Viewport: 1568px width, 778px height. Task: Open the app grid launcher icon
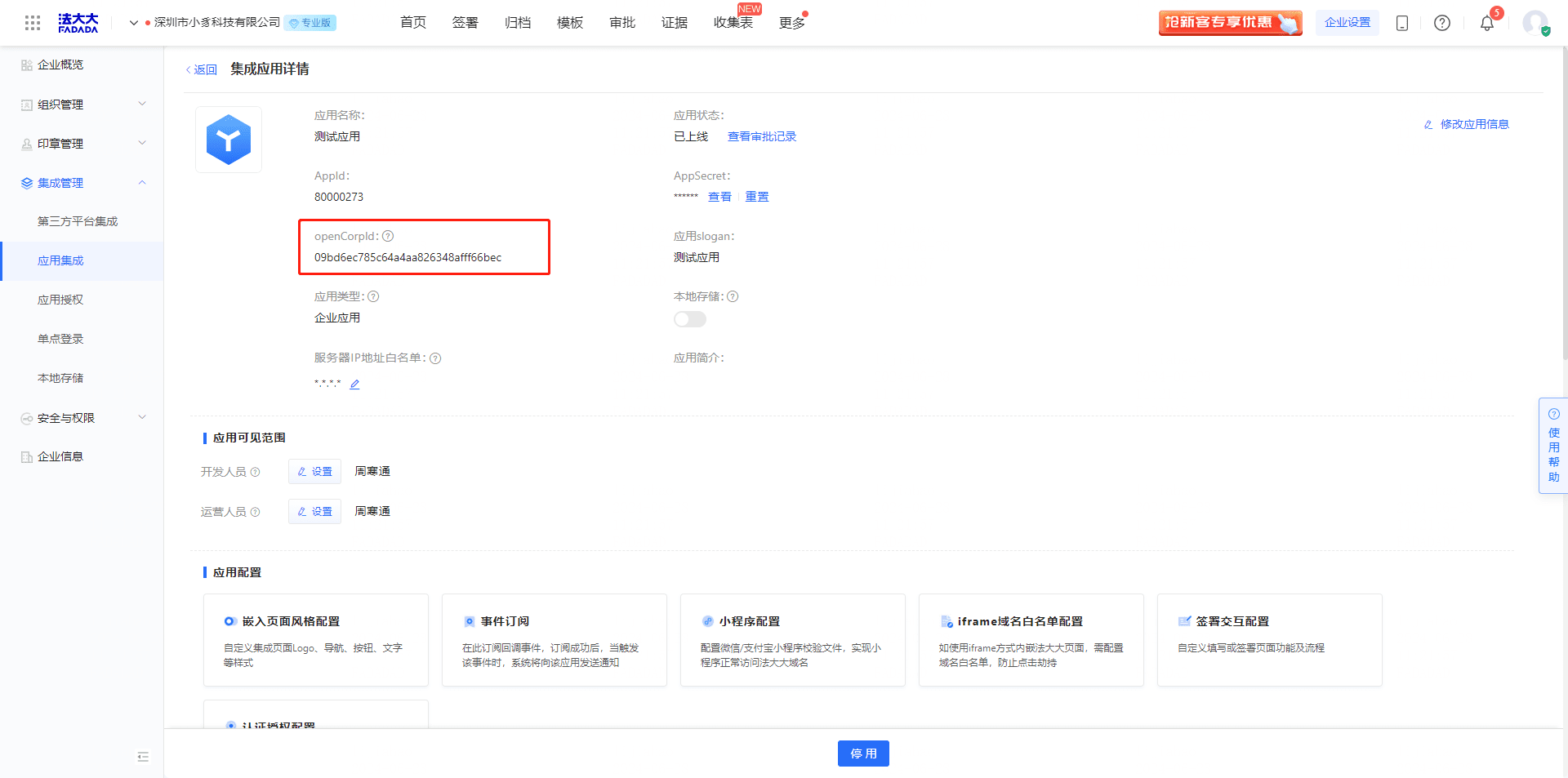(x=33, y=23)
